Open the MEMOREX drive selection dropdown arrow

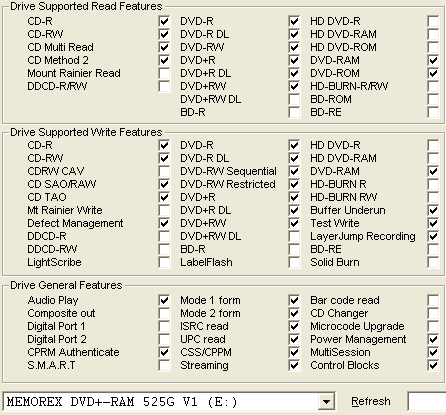coord(326,402)
